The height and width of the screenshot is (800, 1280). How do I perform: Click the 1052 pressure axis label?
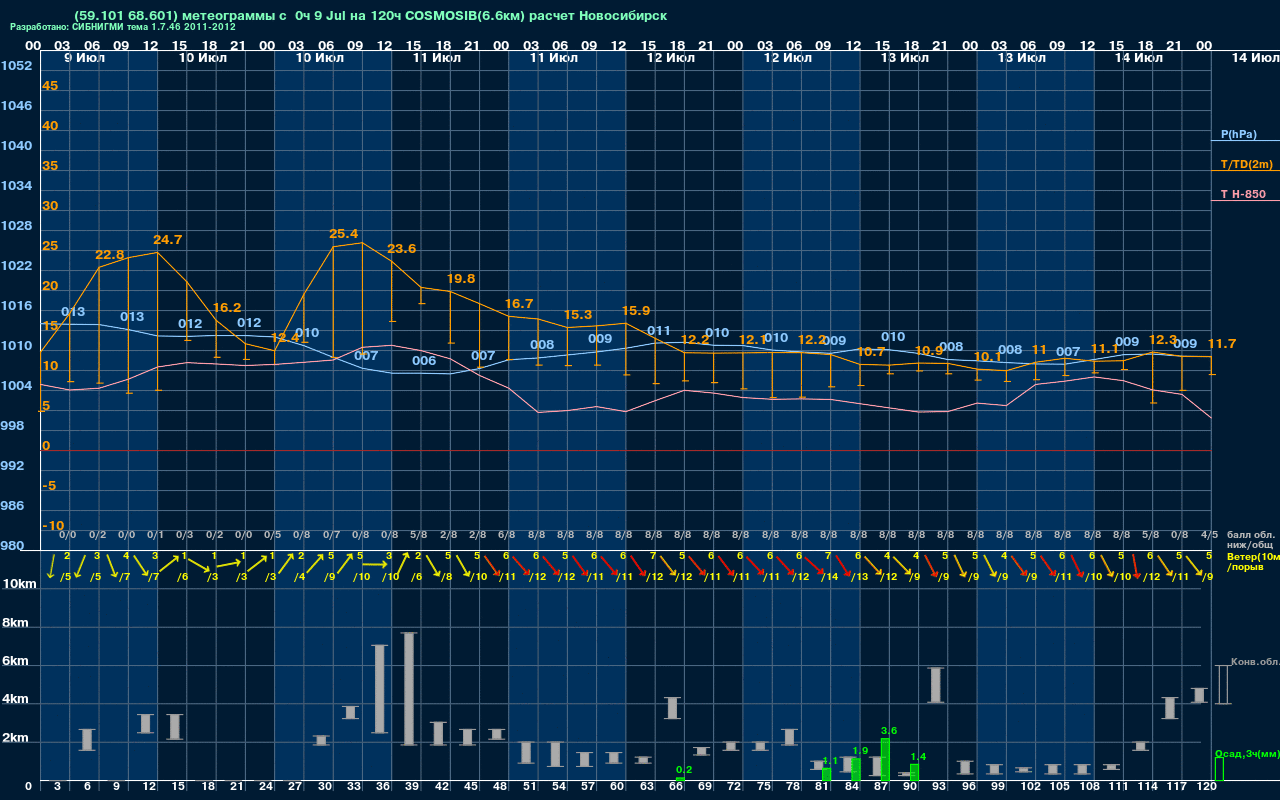16,66
